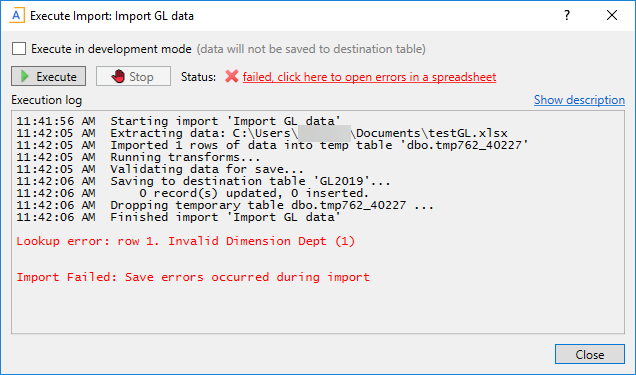Click the 'Extracting data' testGL.xlsx log line
Image resolution: width=636 pixels, height=375 pixels.
pos(262,133)
